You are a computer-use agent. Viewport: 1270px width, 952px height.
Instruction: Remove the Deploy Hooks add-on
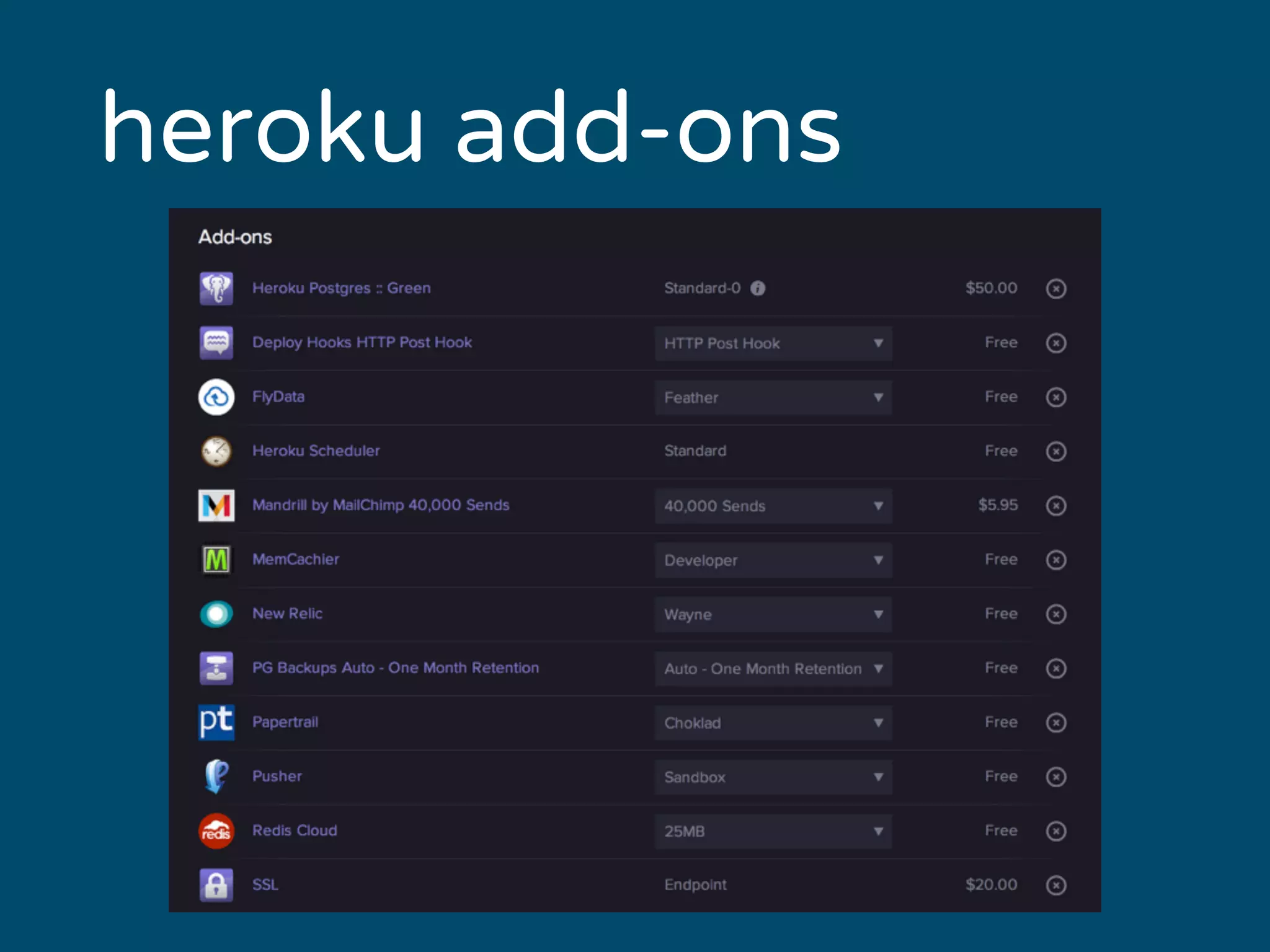pyautogui.click(x=1056, y=343)
